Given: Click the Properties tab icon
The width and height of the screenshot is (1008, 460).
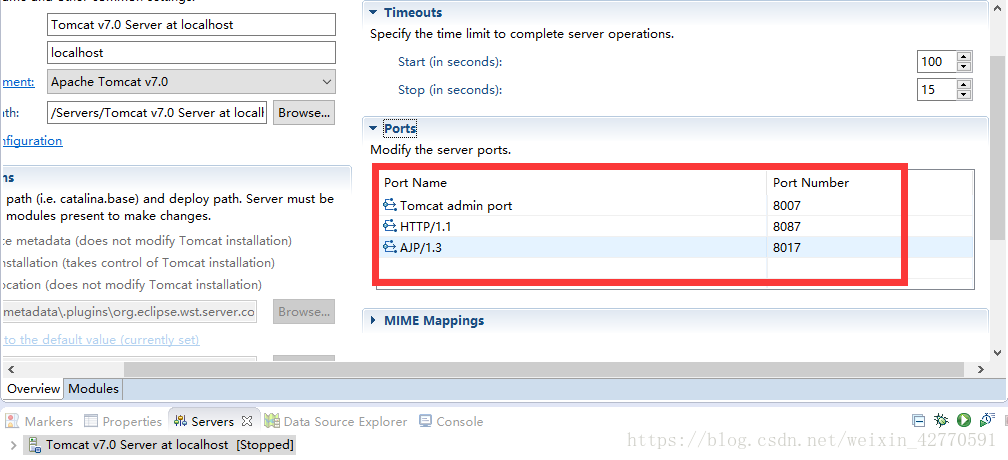Looking at the screenshot, I should point(91,421).
